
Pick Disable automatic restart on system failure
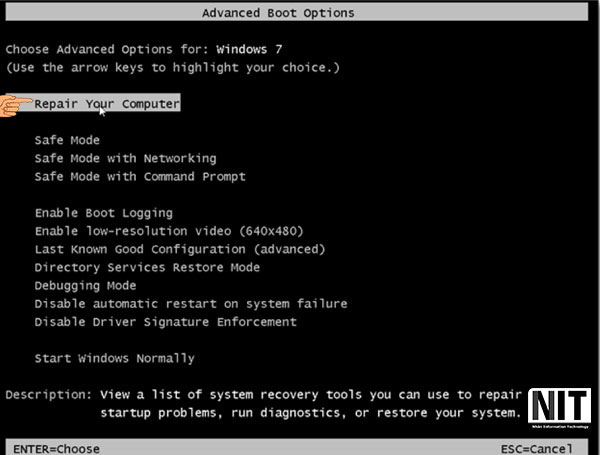(x=191, y=304)
